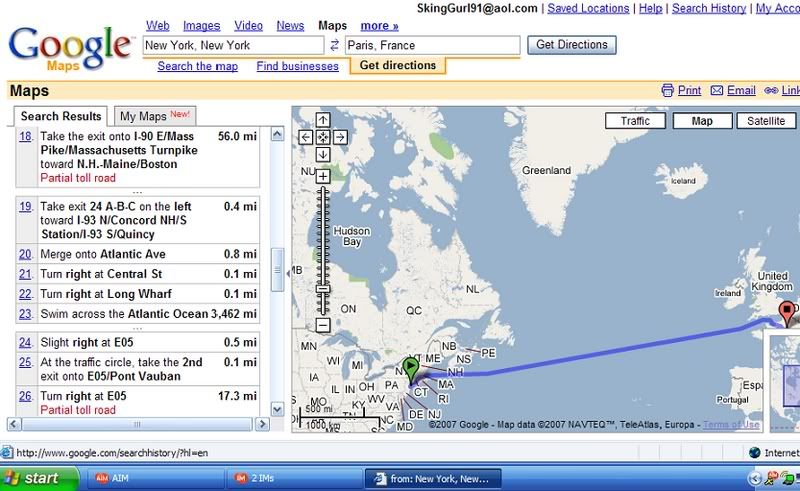Open the 'more »' services menu

click(x=379, y=25)
